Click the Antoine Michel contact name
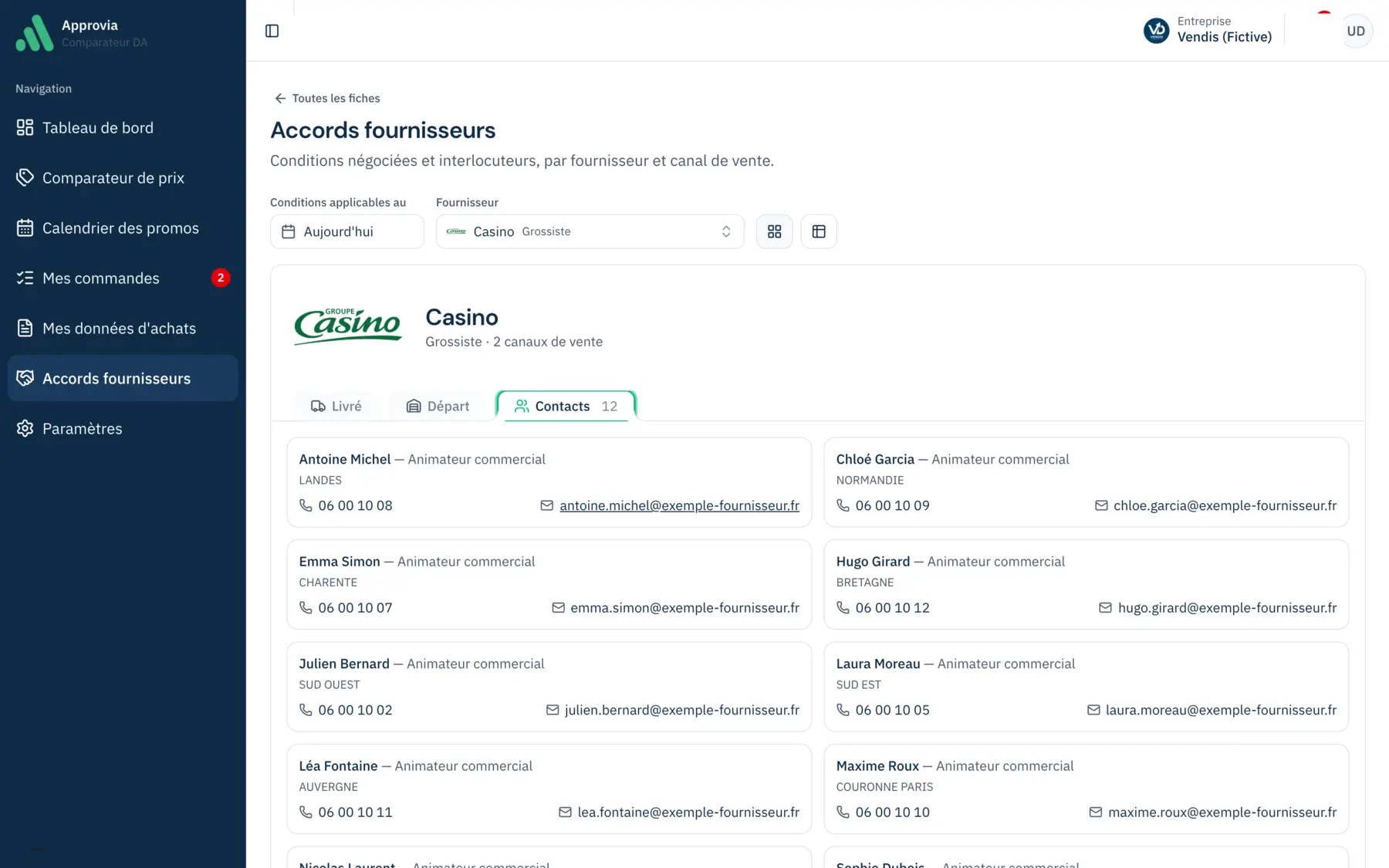The height and width of the screenshot is (868, 1389). click(x=345, y=459)
